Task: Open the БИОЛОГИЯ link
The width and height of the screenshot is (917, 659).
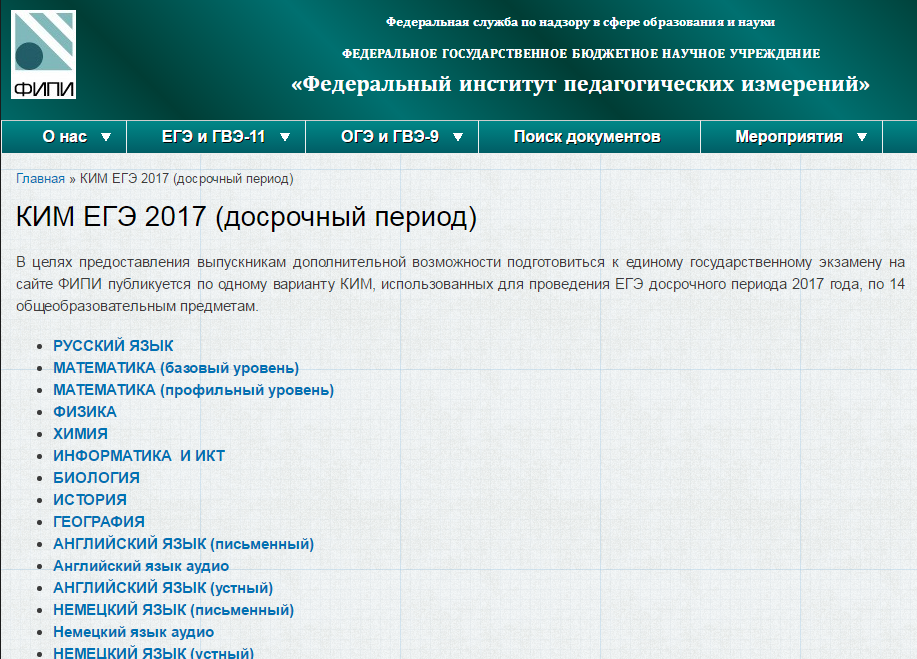Action: click(x=96, y=478)
